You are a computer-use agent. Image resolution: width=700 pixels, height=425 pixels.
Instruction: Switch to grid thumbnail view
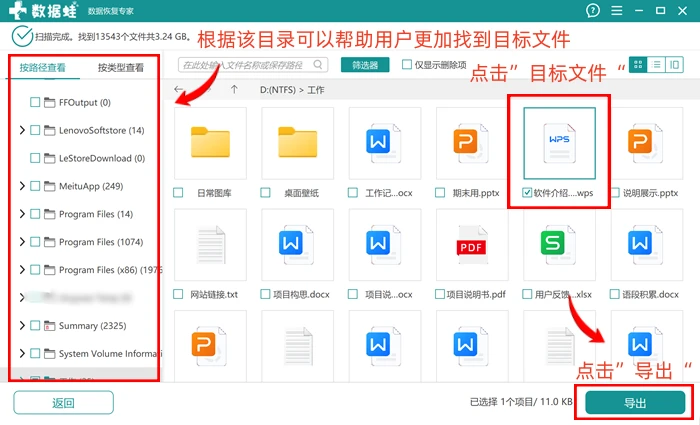pos(638,65)
